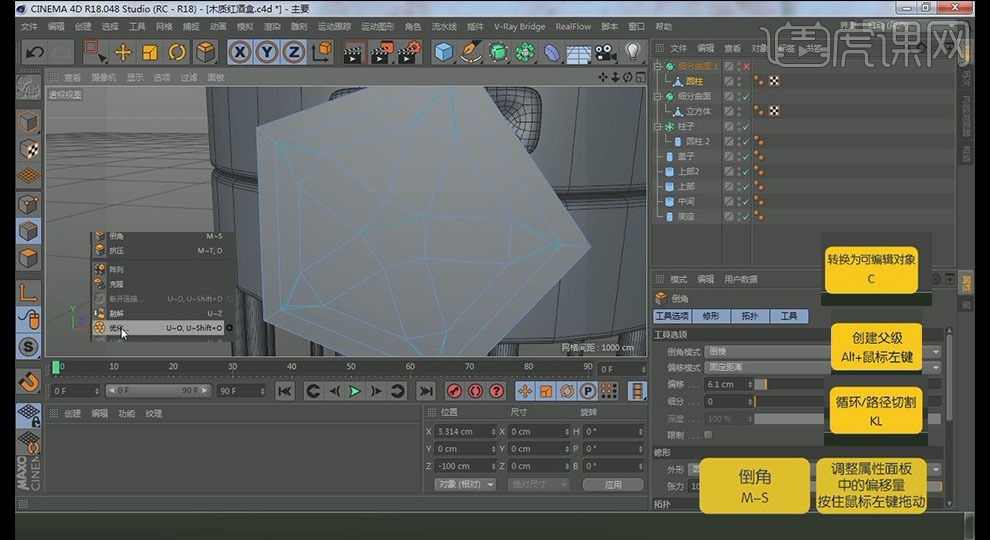
Task: Toggle the green check of 底座 object
Action: (746, 217)
